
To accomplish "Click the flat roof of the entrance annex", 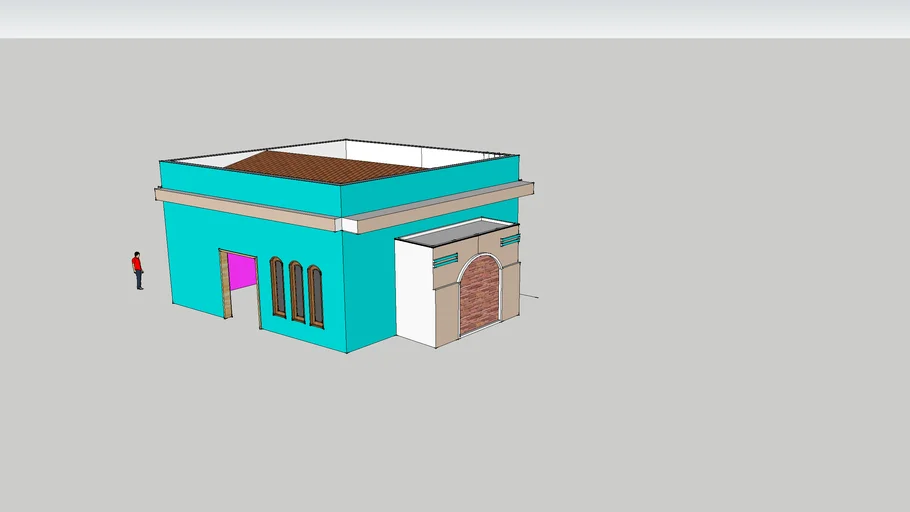I will [x=455, y=232].
